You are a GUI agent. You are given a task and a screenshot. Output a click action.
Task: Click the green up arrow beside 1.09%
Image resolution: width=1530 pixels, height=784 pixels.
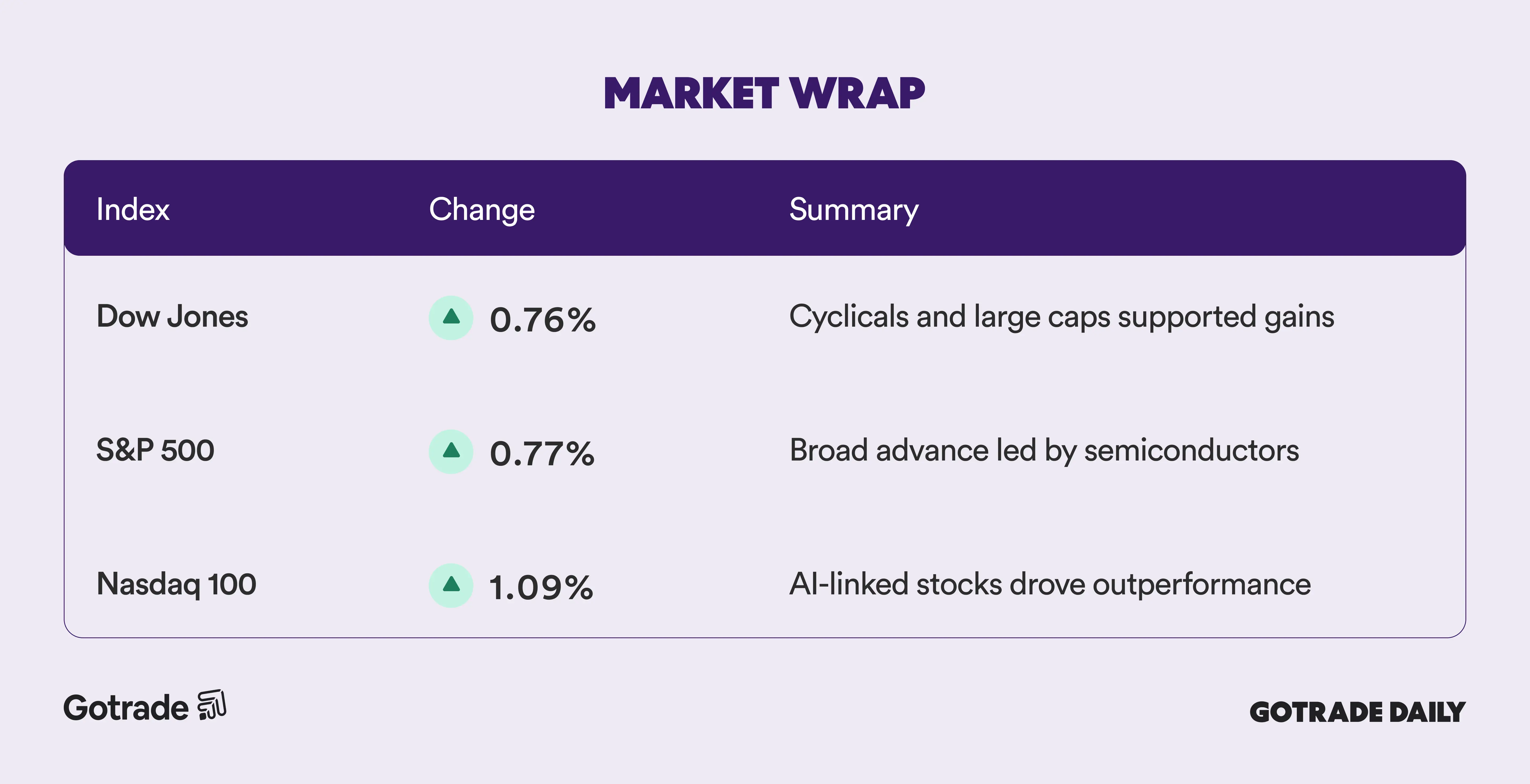click(451, 585)
